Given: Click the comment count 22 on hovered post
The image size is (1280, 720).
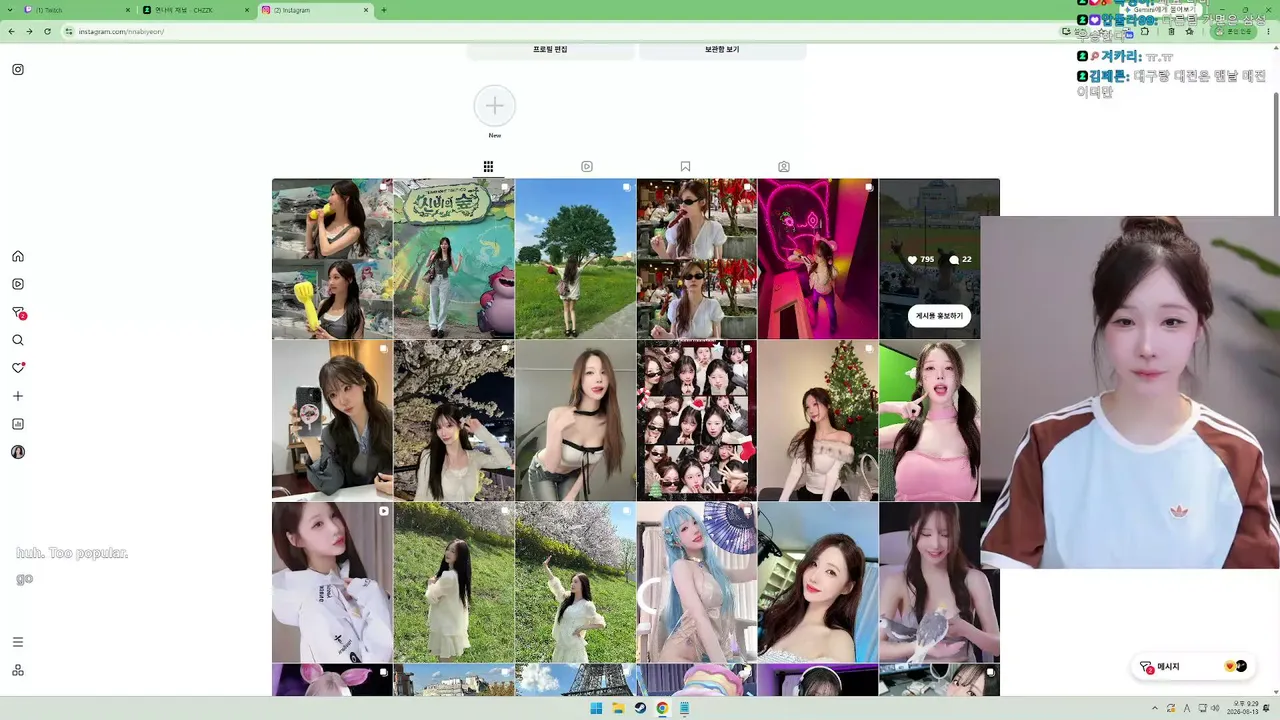Looking at the screenshot, I should [960, 259].
